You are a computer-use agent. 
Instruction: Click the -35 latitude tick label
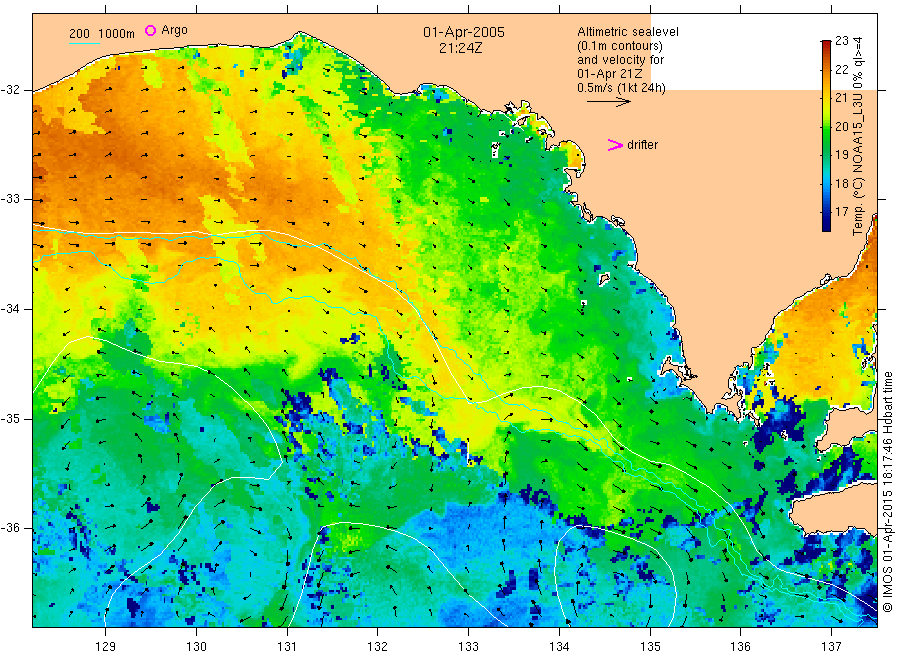pyautogui.click(x=10, y=418)
